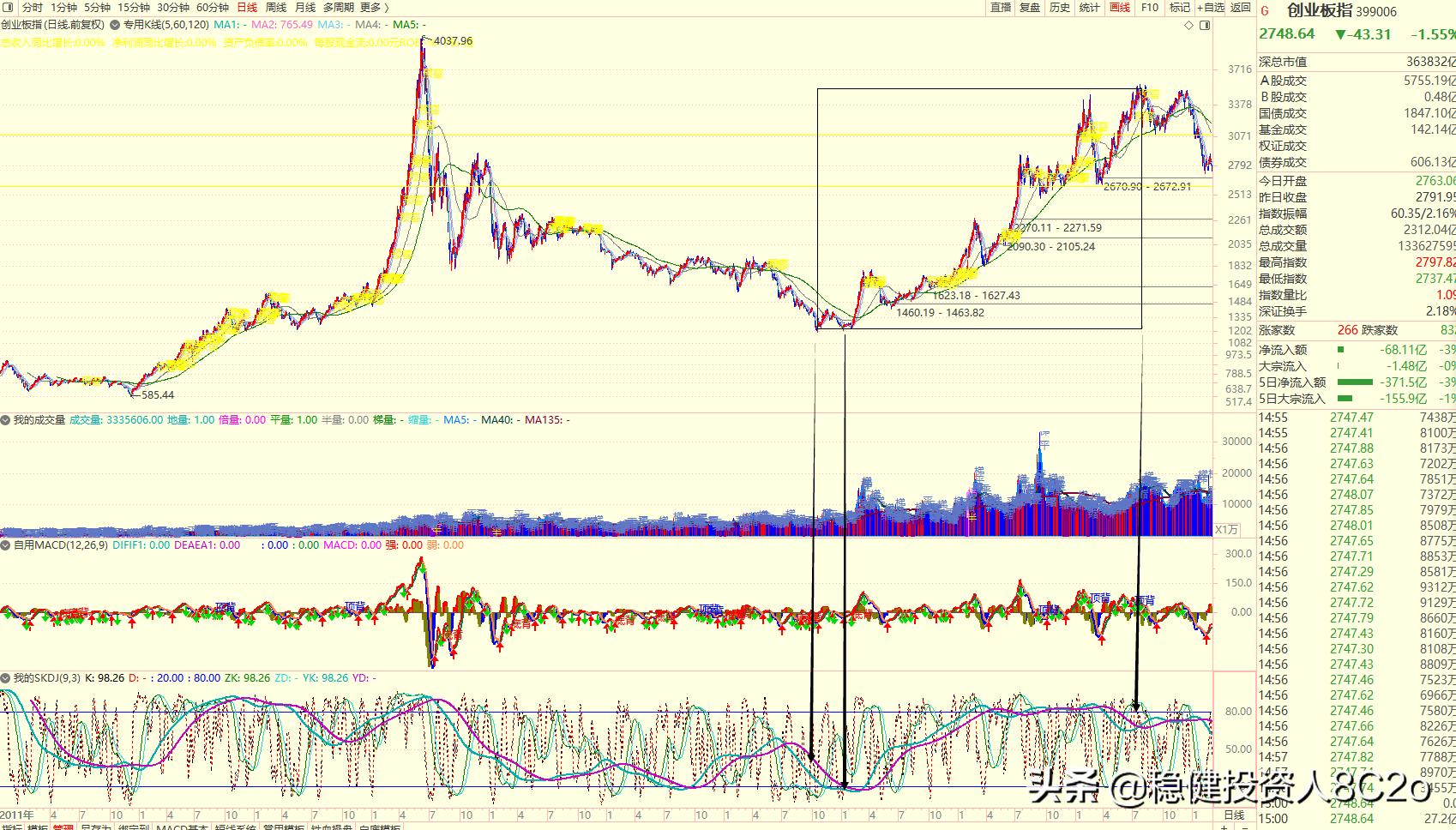Click the 今日开盘 row label
The width and height of the screenshot is (1456, 830).
pyautogui.click(x=1283, y=181)
